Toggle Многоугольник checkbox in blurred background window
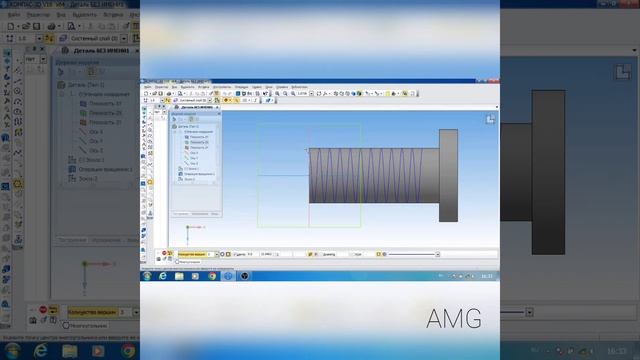This screenshot has width=640, height=360. click(66, 326)
